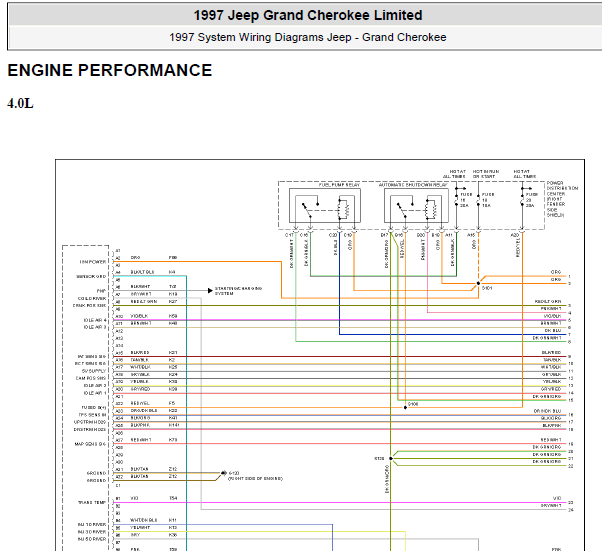Click the A20 connector terminal label under the fuse
Image resolution: width=602 pixels, height=551 pixels.
click(x=514, y=235)
